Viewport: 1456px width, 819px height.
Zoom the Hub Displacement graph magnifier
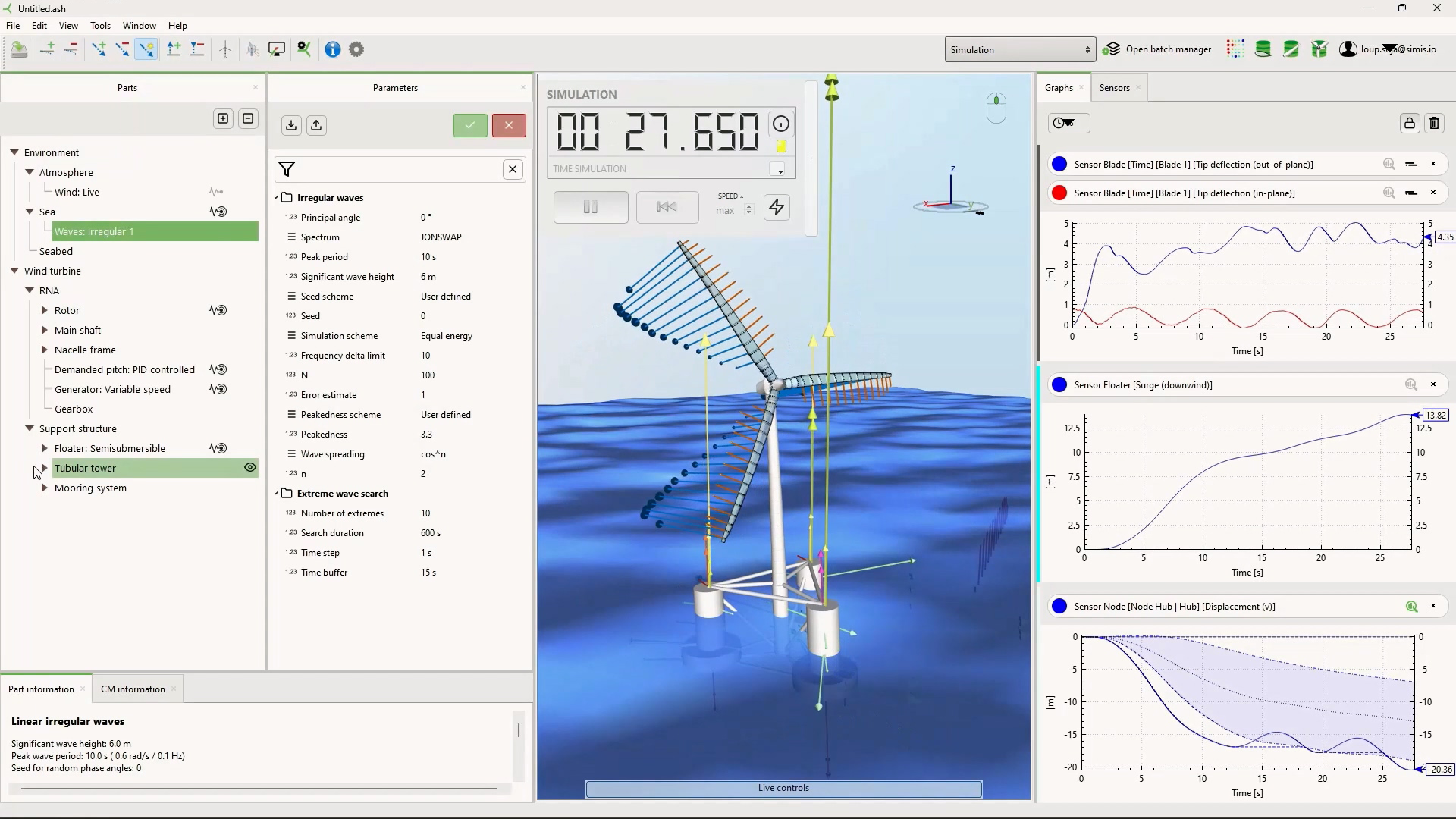coord(1411,607)
